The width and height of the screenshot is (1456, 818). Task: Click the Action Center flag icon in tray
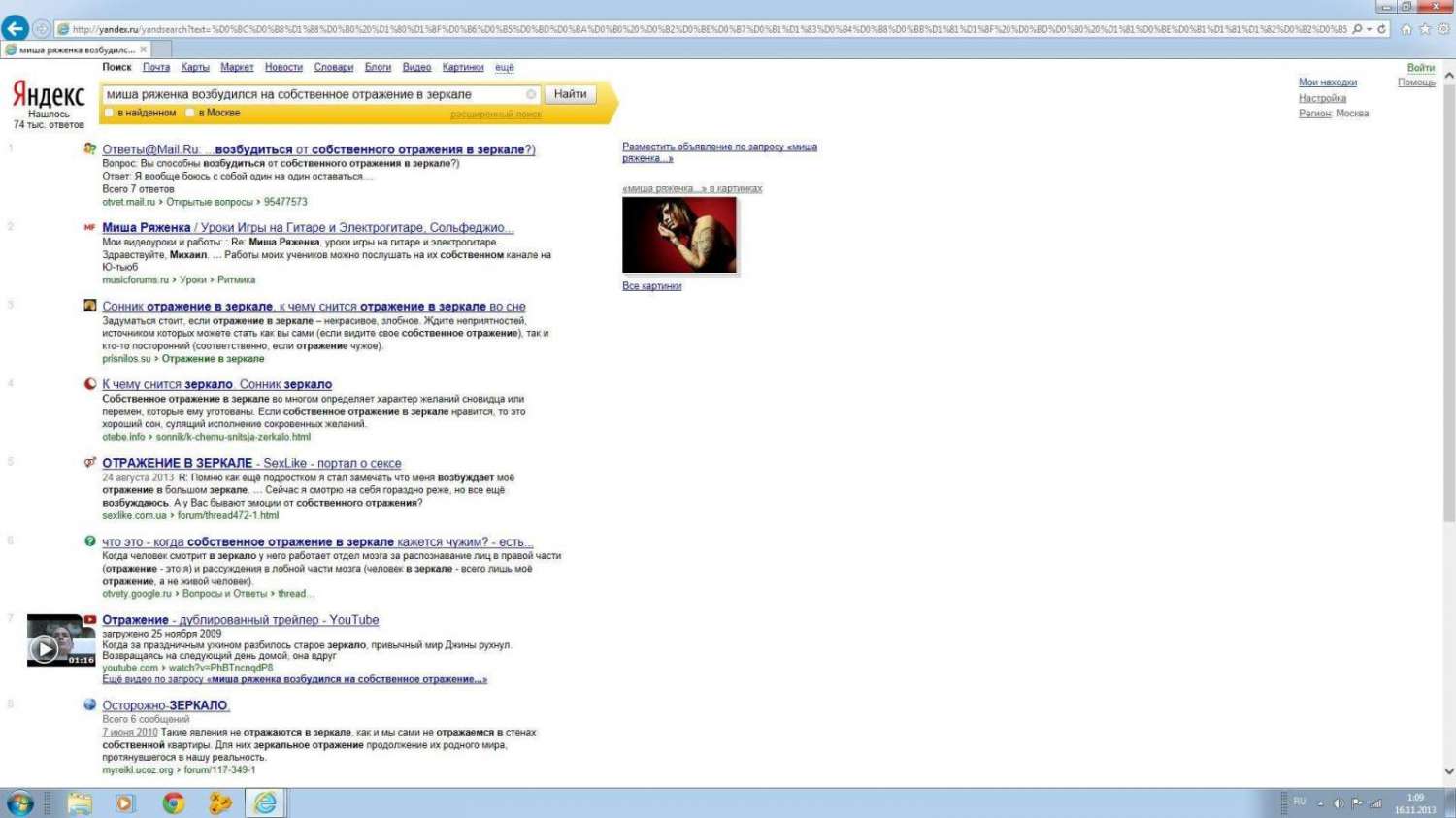tap(1357, 803)
